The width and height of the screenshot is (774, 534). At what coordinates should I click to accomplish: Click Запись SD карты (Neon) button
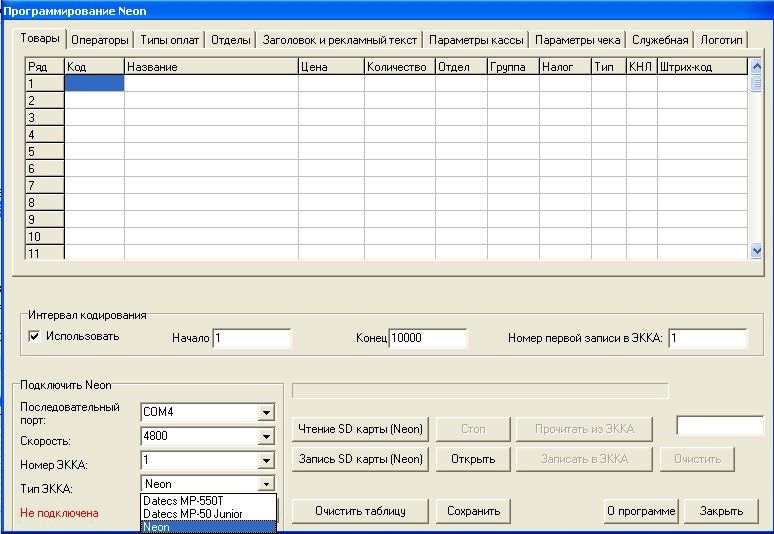click(360, 459)
